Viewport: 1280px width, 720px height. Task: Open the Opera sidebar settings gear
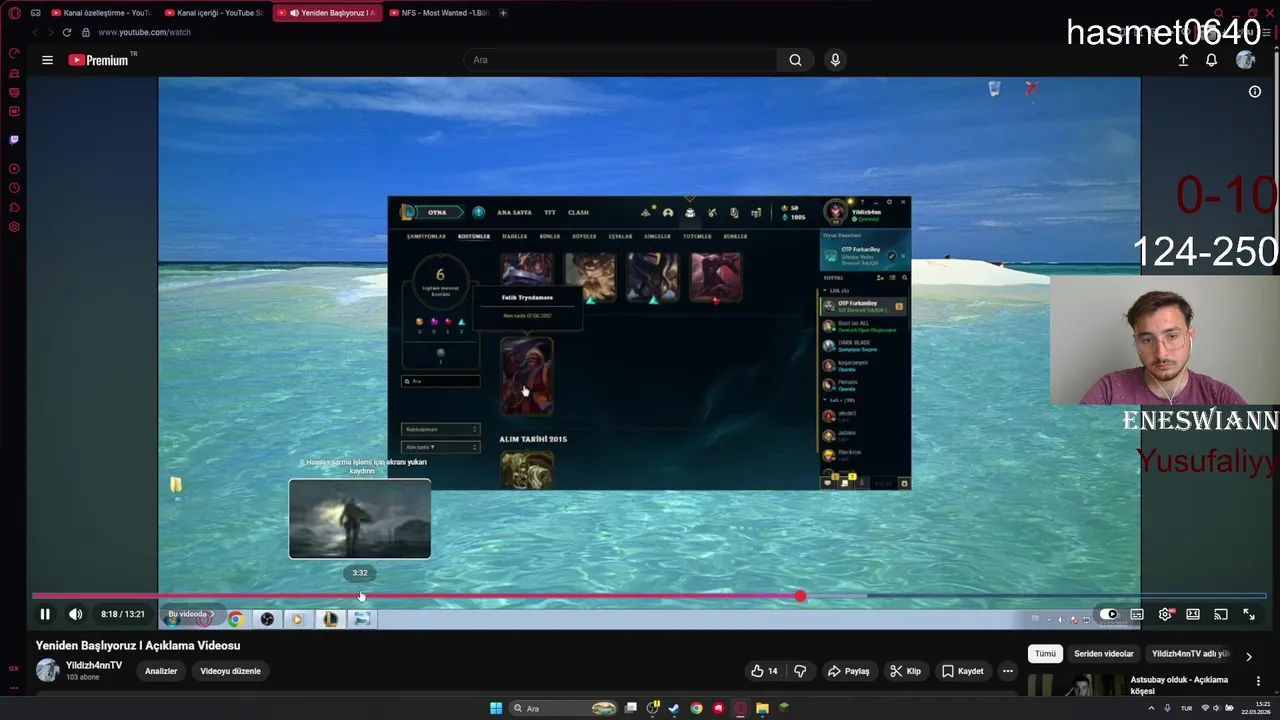pos(14,227)
